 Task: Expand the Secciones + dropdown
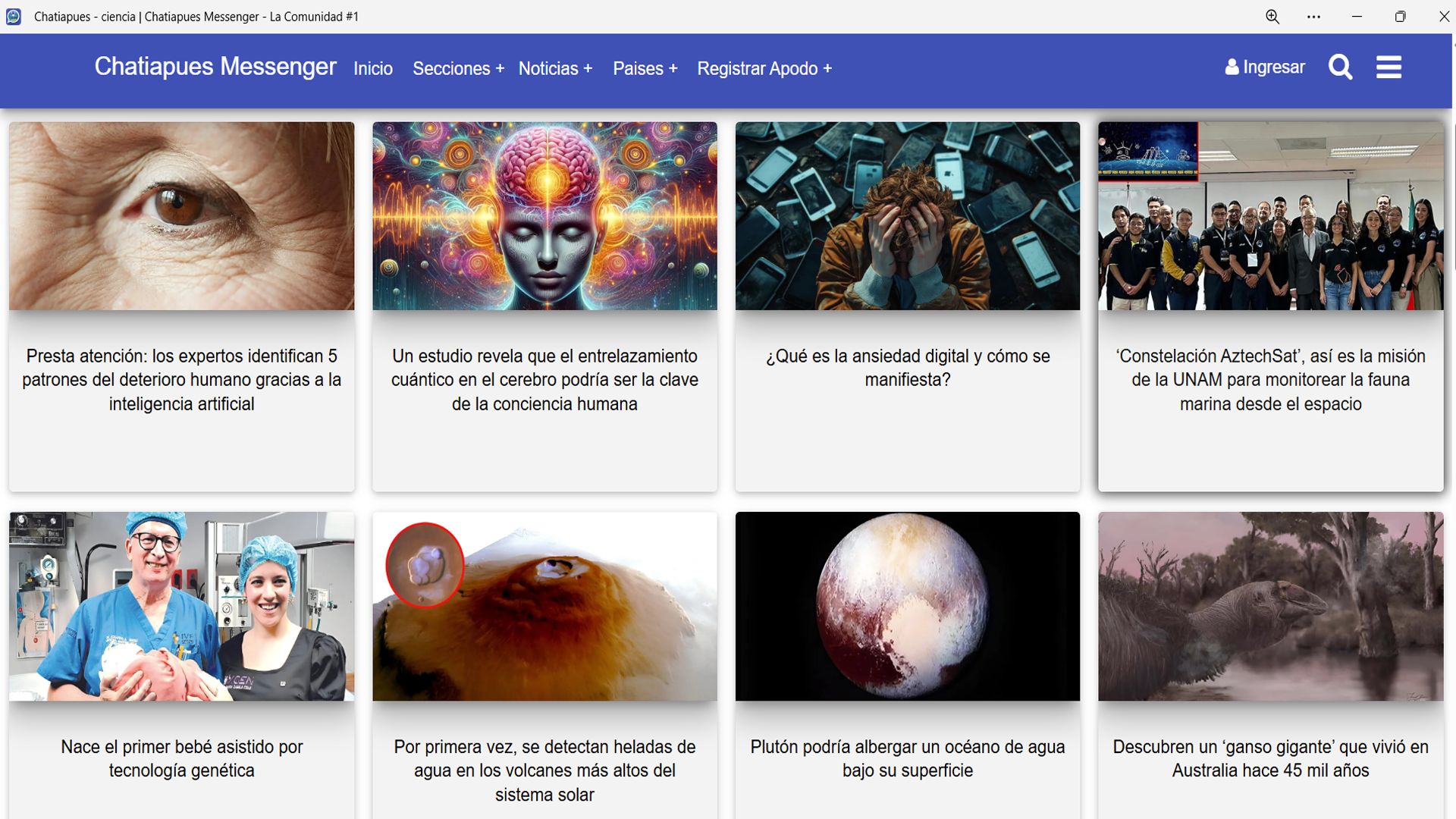click(458, 69)
